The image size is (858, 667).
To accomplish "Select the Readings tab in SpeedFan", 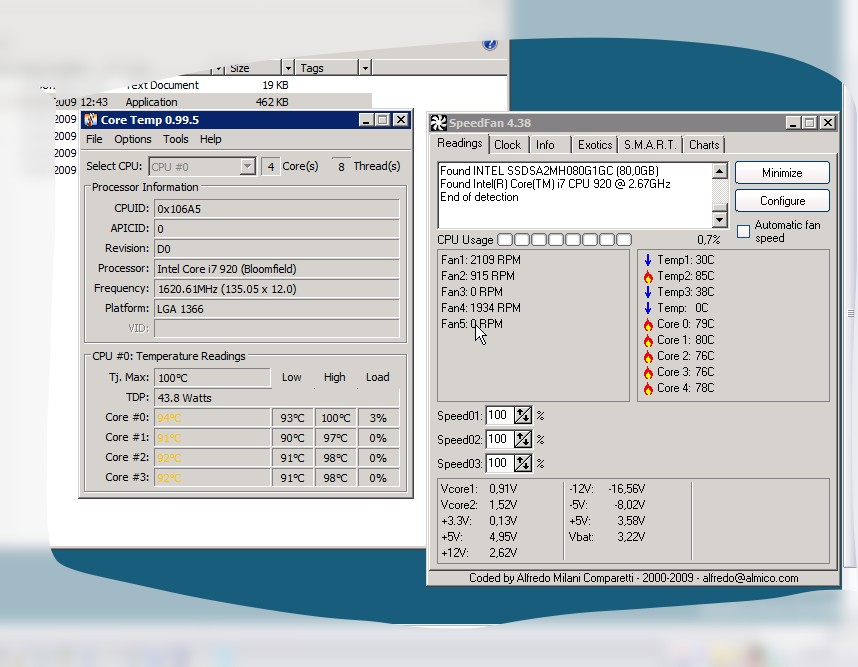I will (460, 143).
